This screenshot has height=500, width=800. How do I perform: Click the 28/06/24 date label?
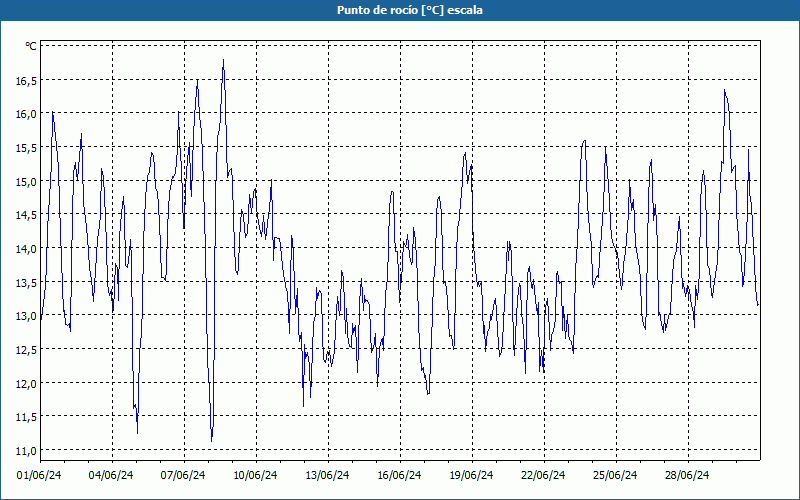687,475
